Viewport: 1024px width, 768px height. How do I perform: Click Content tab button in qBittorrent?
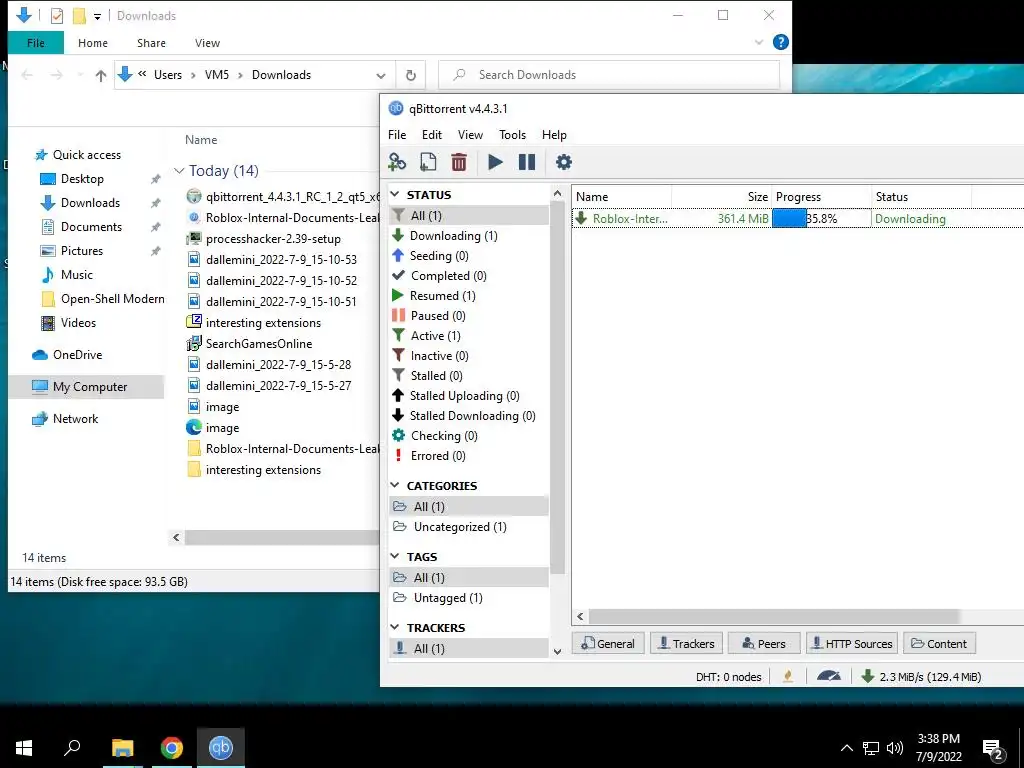click(x=939, y=644)
